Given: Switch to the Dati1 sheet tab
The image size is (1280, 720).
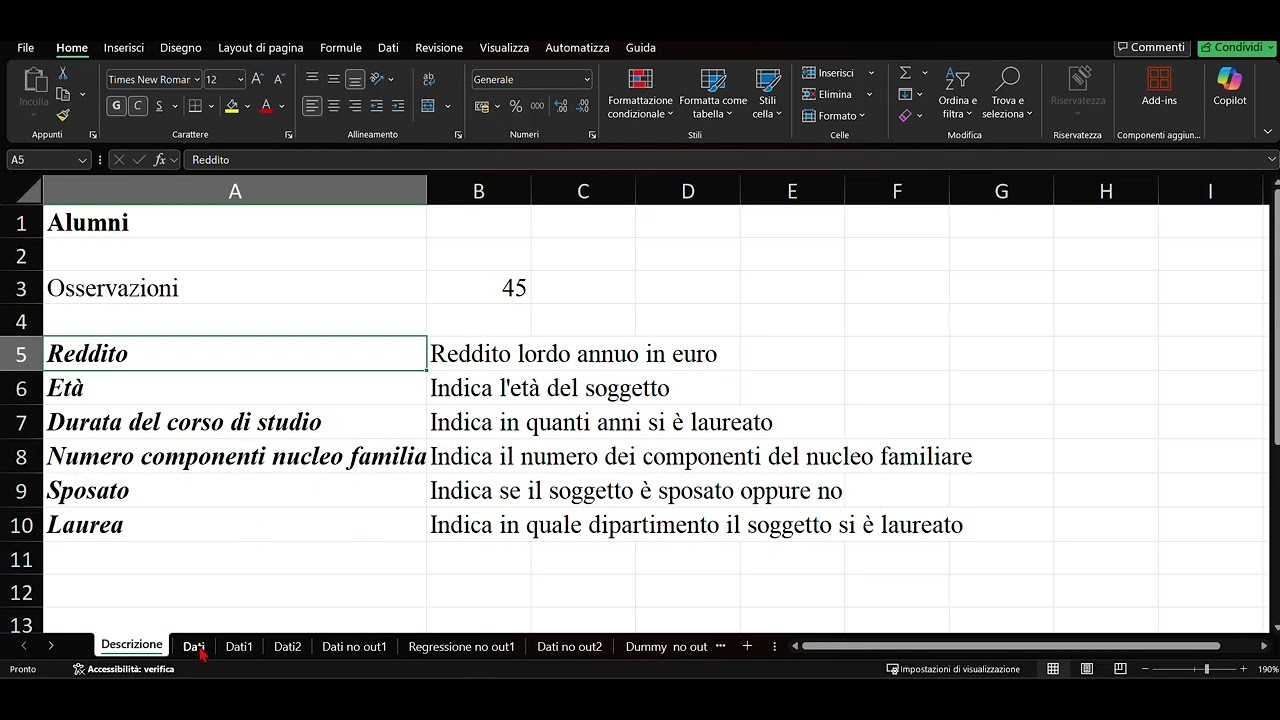Looking at the screenshot, I should (x=239, y=646).
